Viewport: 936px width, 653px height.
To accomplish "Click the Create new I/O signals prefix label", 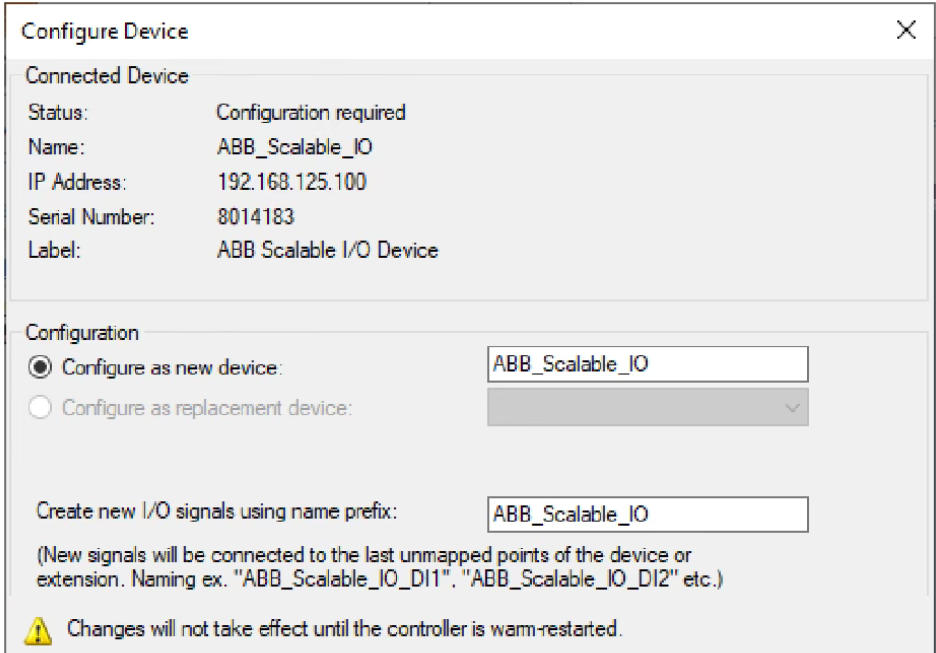I will (x=217, y=511).
